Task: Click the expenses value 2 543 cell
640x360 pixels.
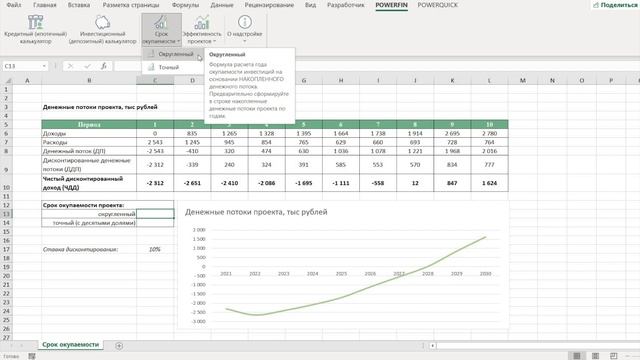Action: click(x=155, y=142)
